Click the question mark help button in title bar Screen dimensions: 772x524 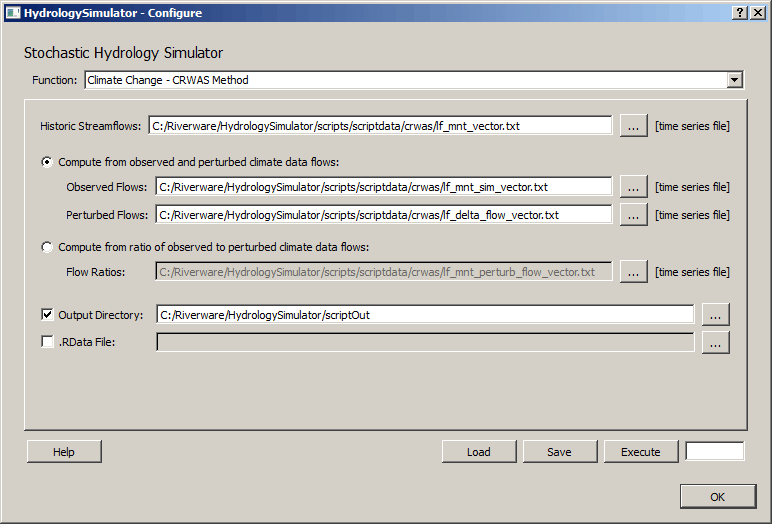click(740, 13)
